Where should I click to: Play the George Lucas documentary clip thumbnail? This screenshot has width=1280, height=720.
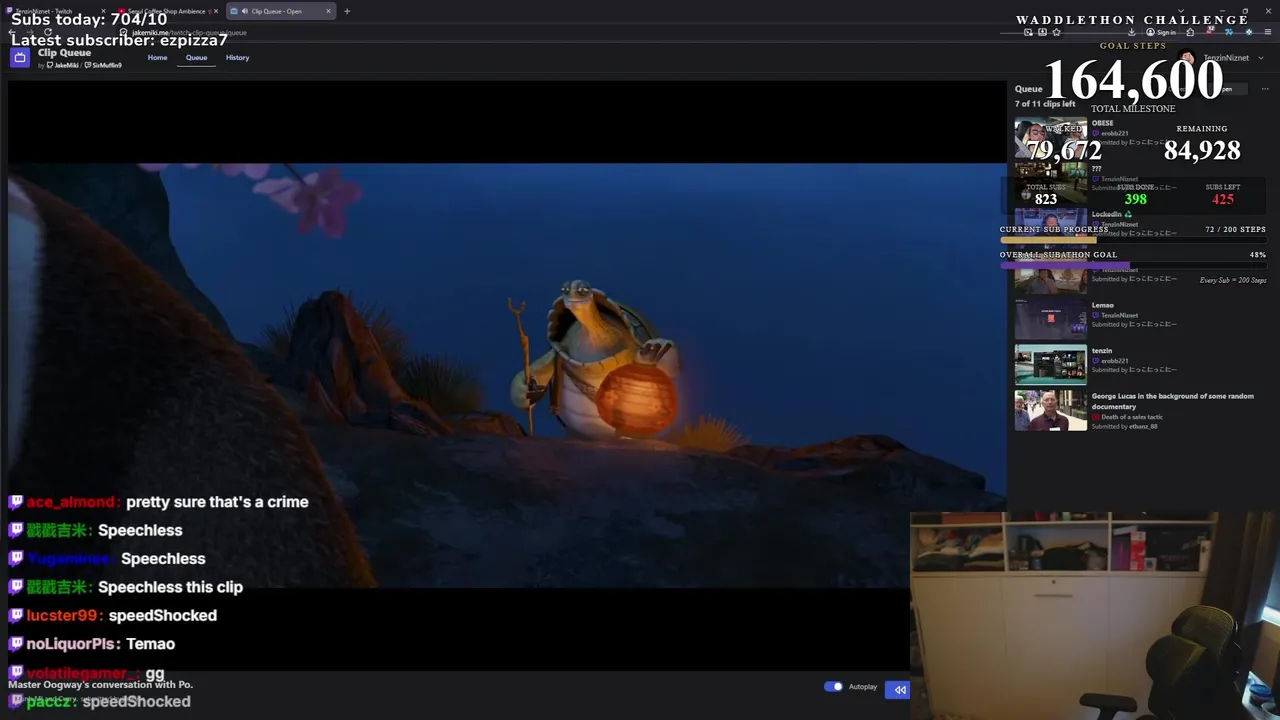[x=1050, y=410]
